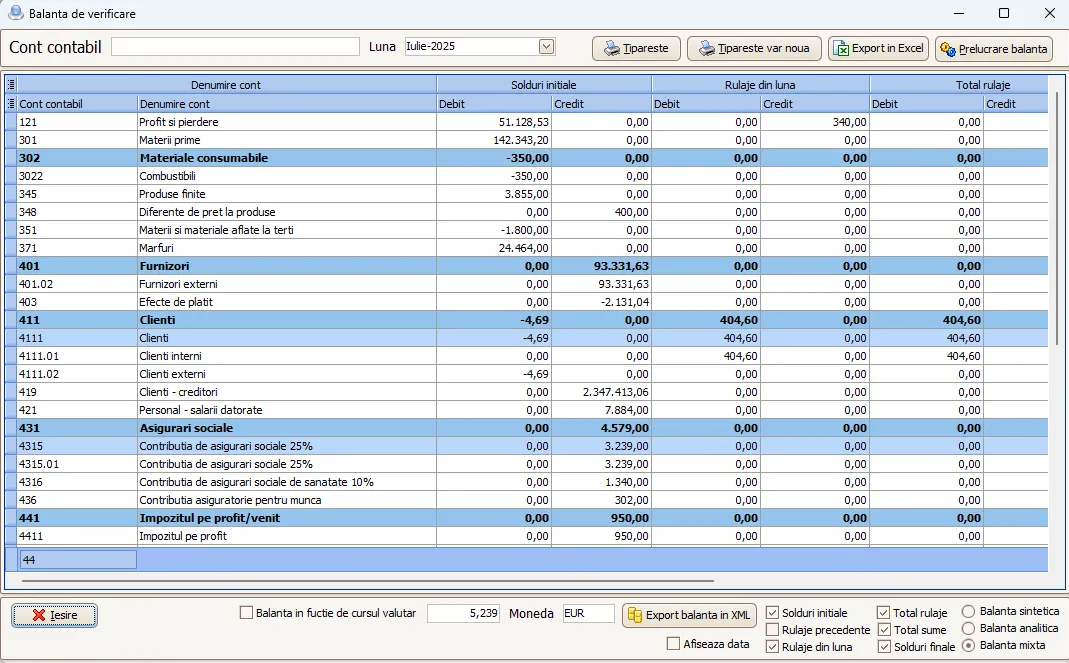Click the Balanta de verificare window icon
Viewport: 1069px width, 663px height.
tap(16, 13)
